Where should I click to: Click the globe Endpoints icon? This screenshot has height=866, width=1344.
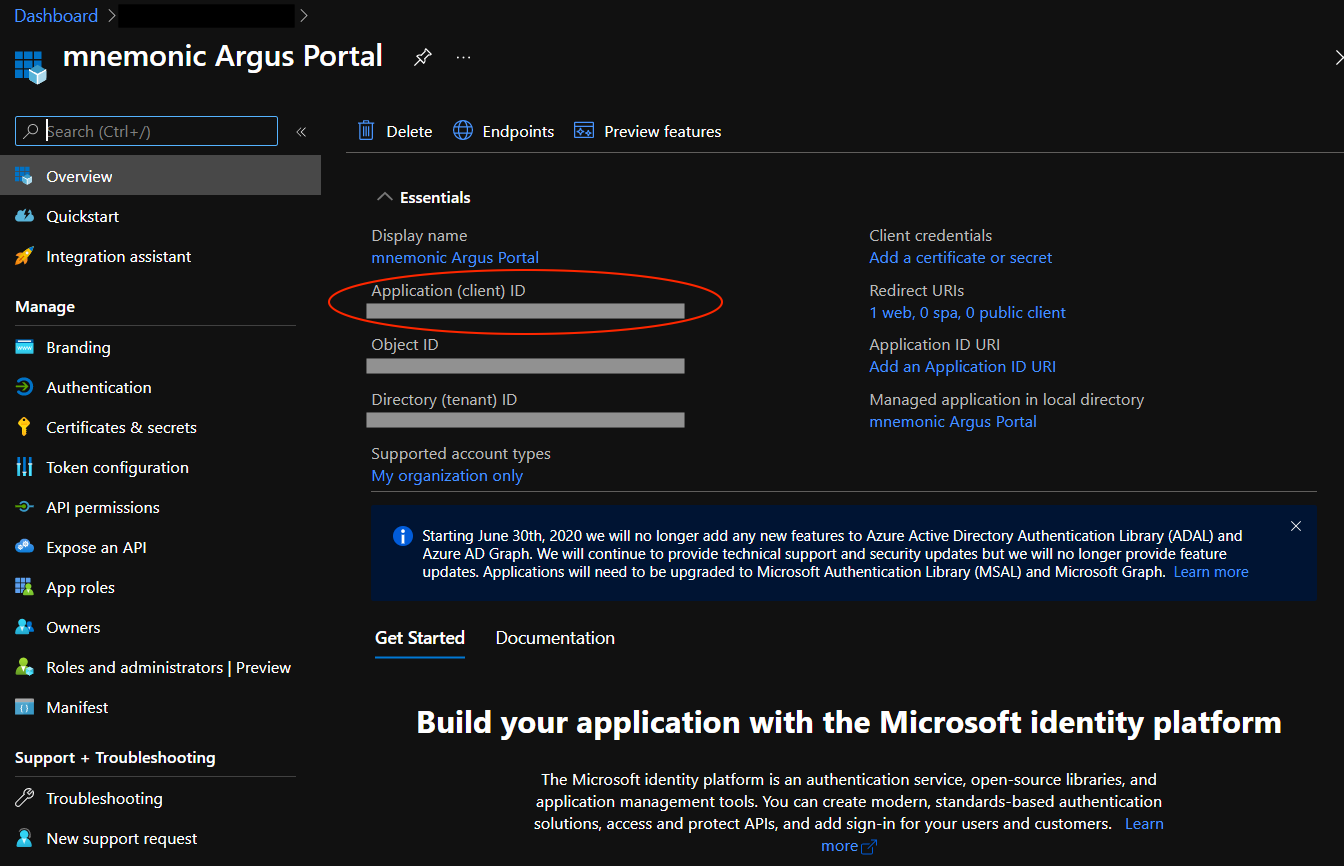tap(463, 130)
